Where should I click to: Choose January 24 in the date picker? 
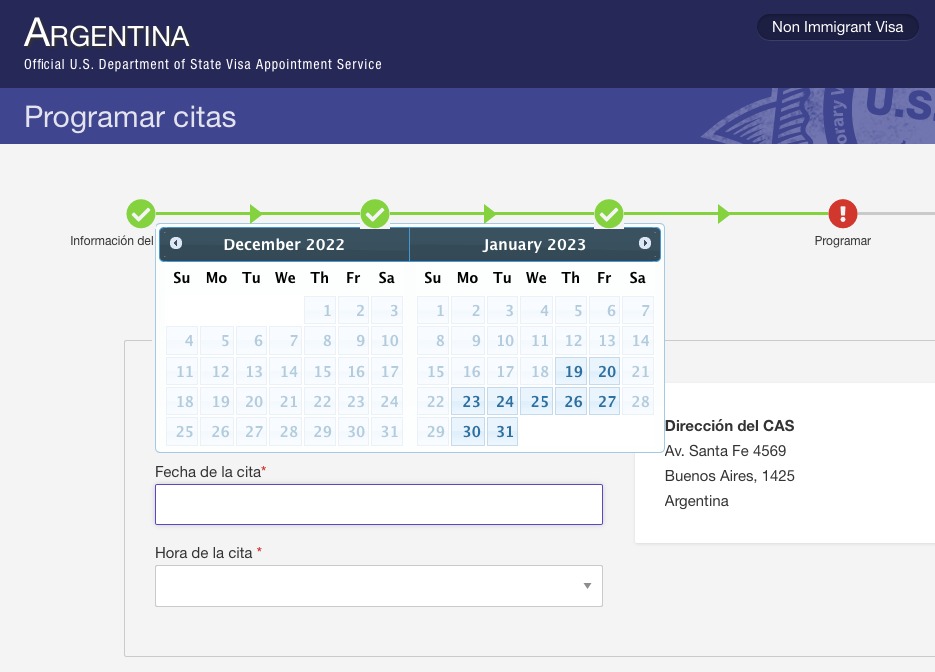click(x=503, y=402)
